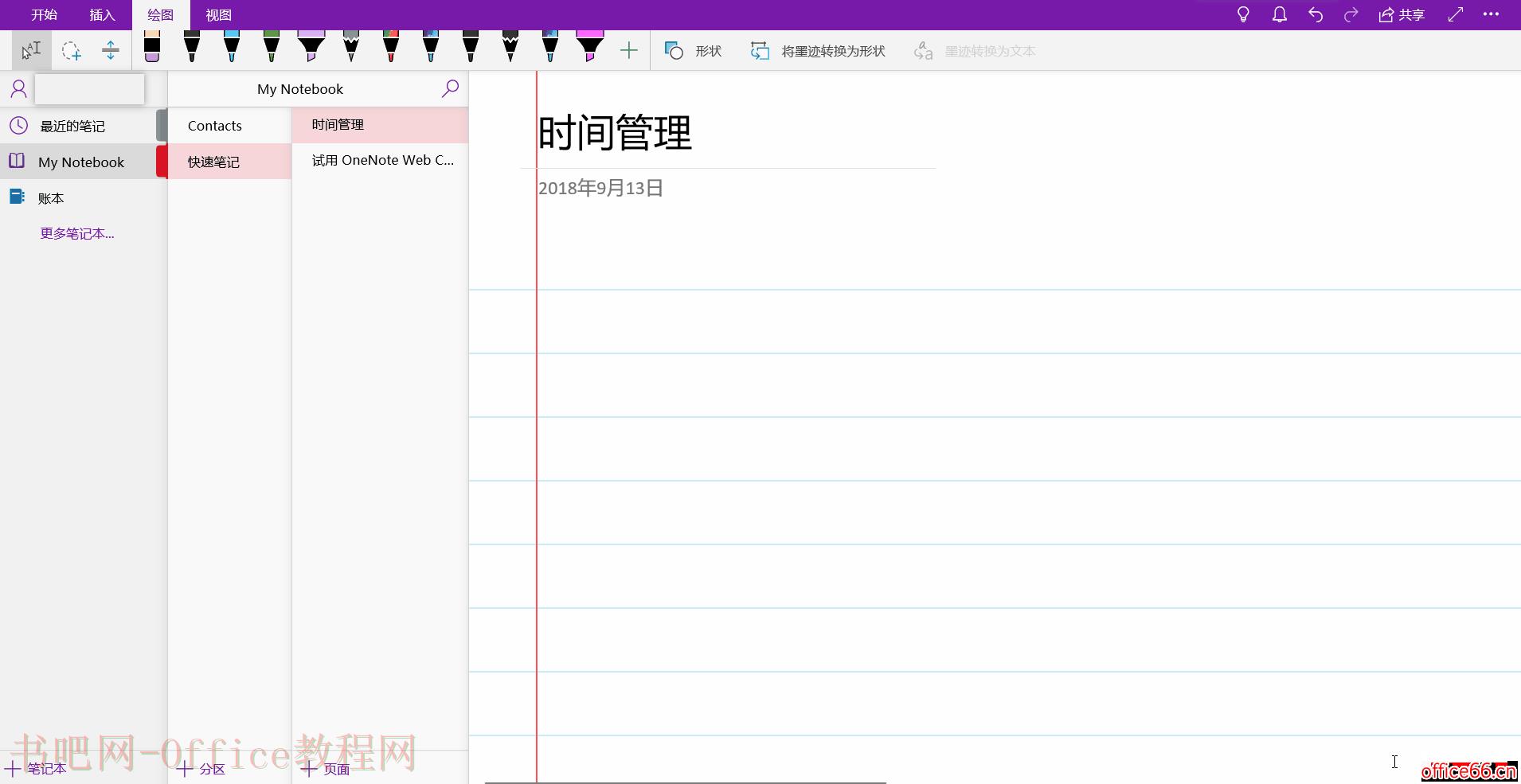This screenshot has width=1521, height=784.
Task: Activate the Lasso Select tool
Action: tap(71, 50)
